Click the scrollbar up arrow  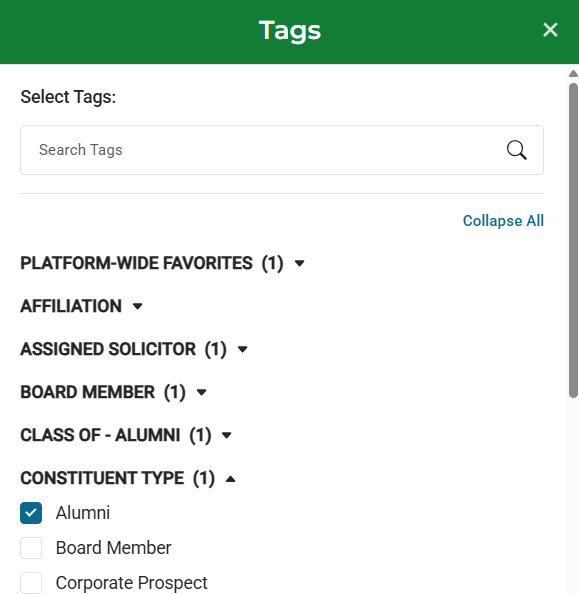point(573,73)
